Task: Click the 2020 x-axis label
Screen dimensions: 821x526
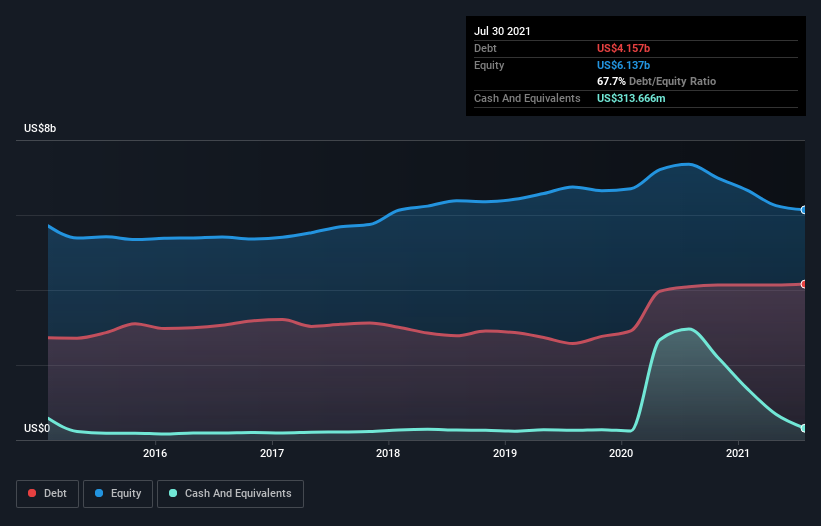Action: click(621, 453)
